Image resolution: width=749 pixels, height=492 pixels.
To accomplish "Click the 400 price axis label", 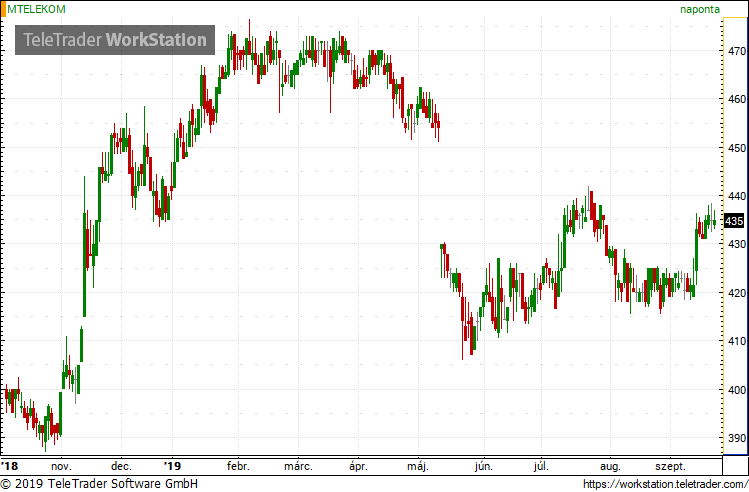I will 737,390.
